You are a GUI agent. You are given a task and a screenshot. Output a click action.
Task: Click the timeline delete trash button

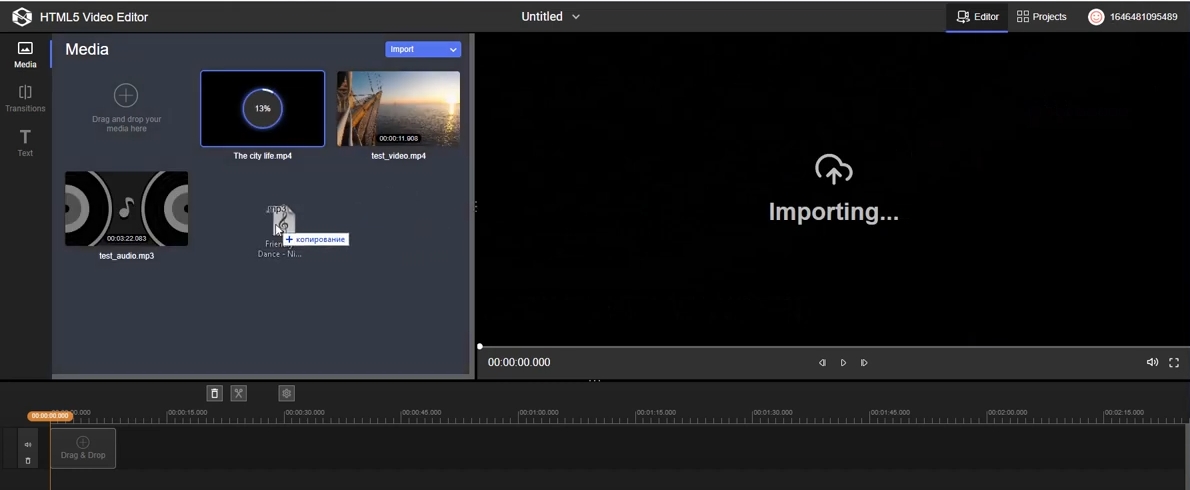point(215,393)
